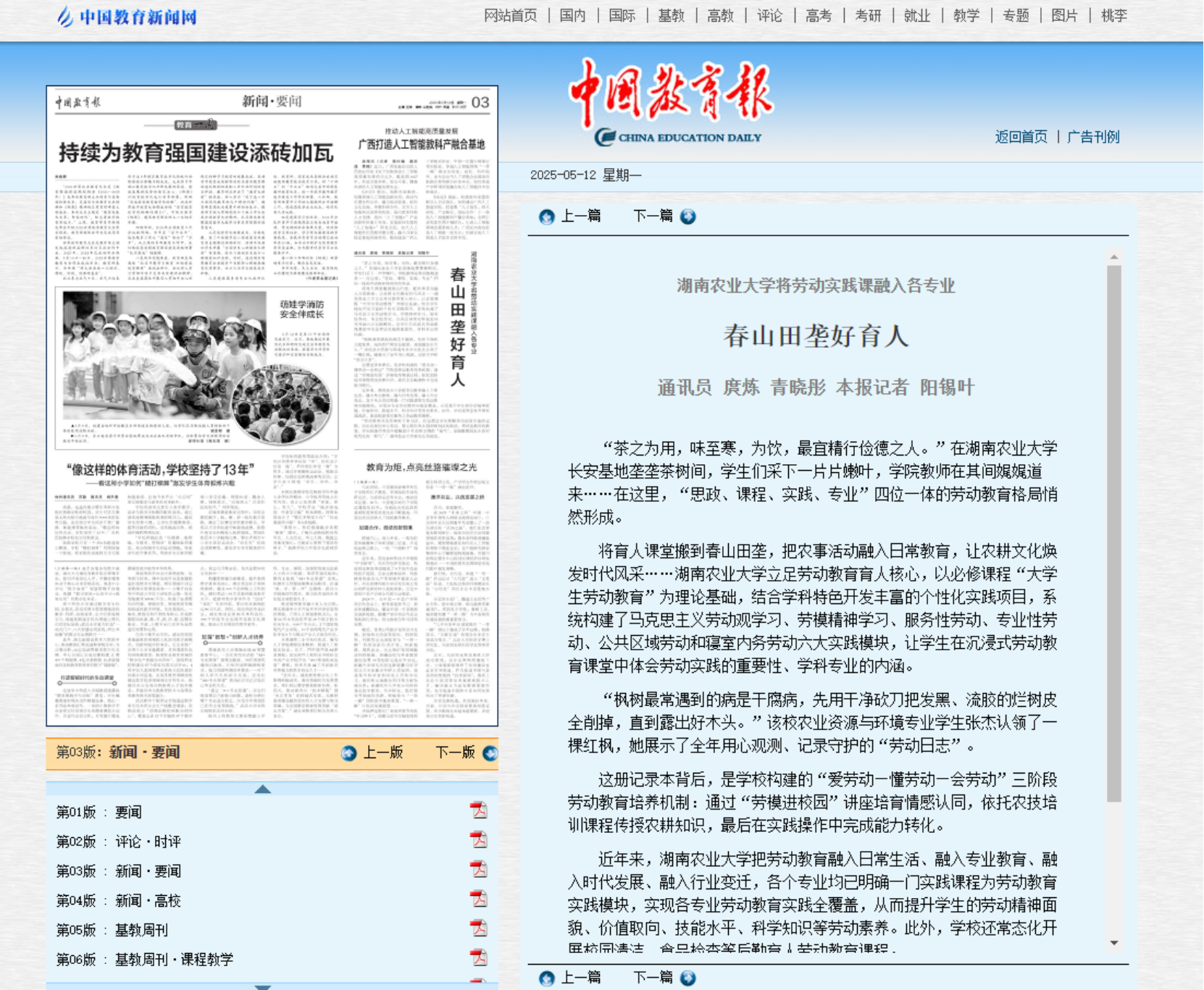The height and width of the screenshot is (990, 1204).
Task: Open the 广告刊例 link
Action: [x=1093, y=137]
